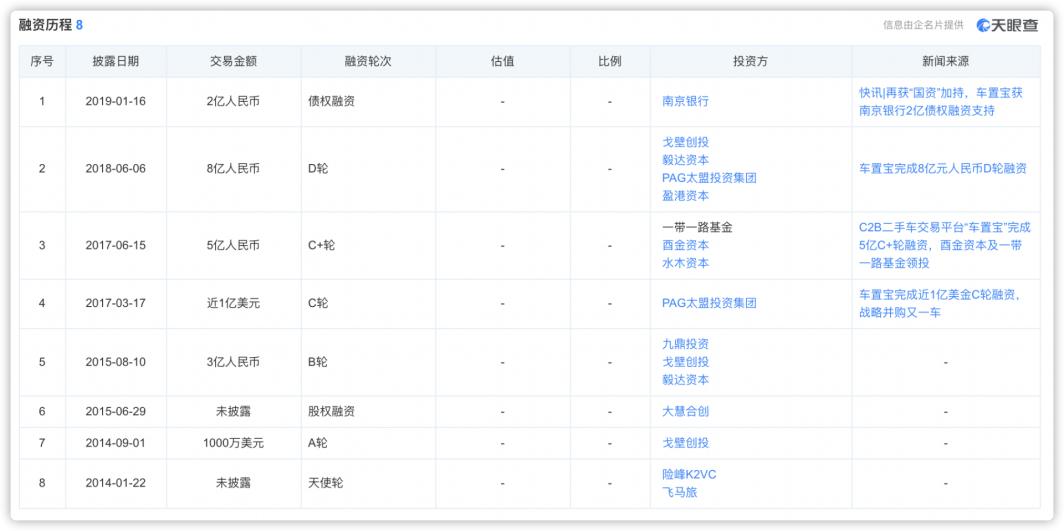1064x531 pixels.
Task: Open investor link 酉金资本
Action: pos(685,245)
